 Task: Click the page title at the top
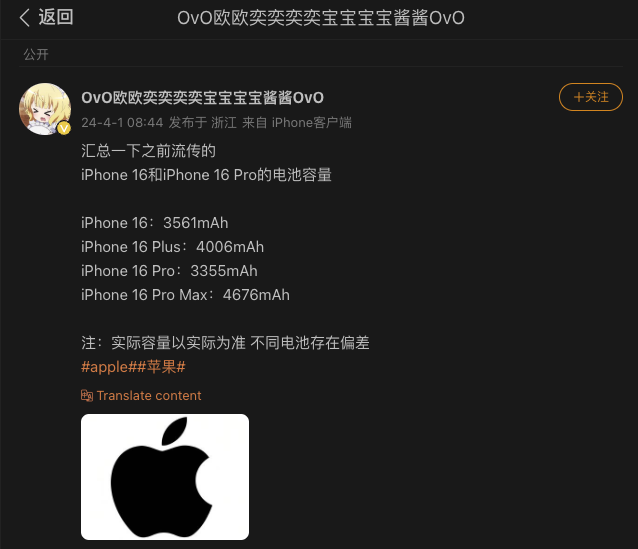(x=321, y=18)
